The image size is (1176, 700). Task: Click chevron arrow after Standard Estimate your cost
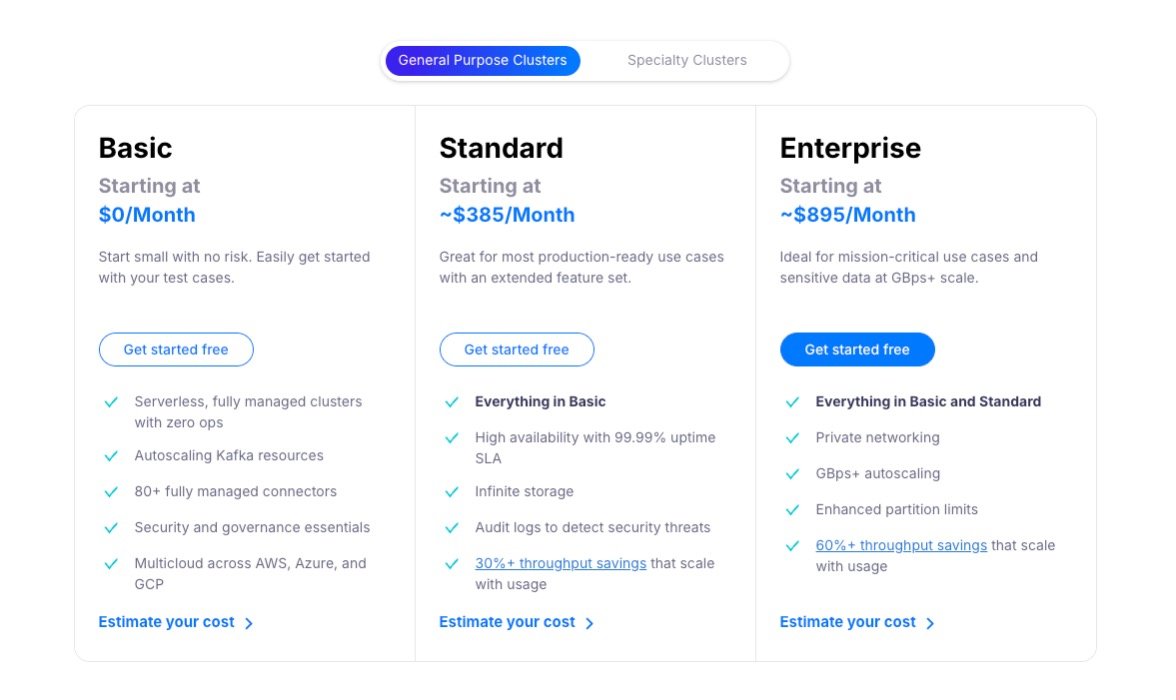tap(590, 623)
